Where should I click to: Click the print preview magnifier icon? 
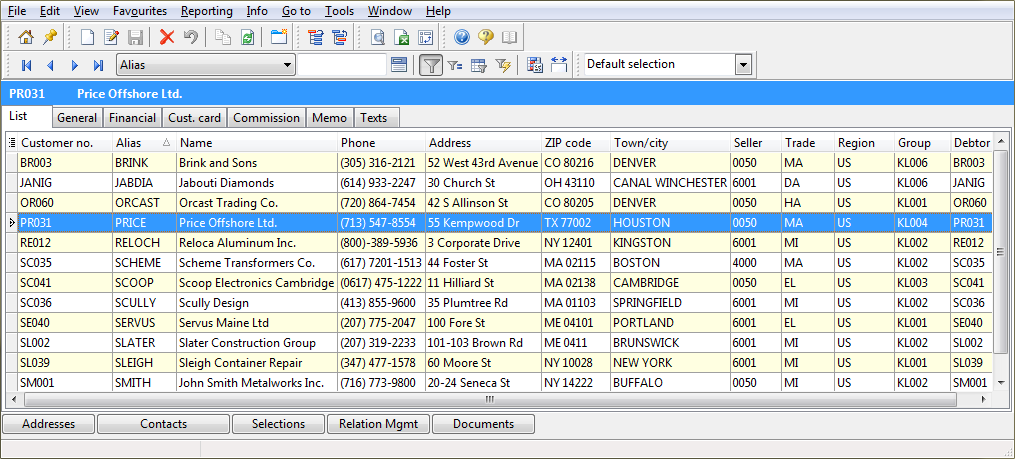tap(378, 37)
